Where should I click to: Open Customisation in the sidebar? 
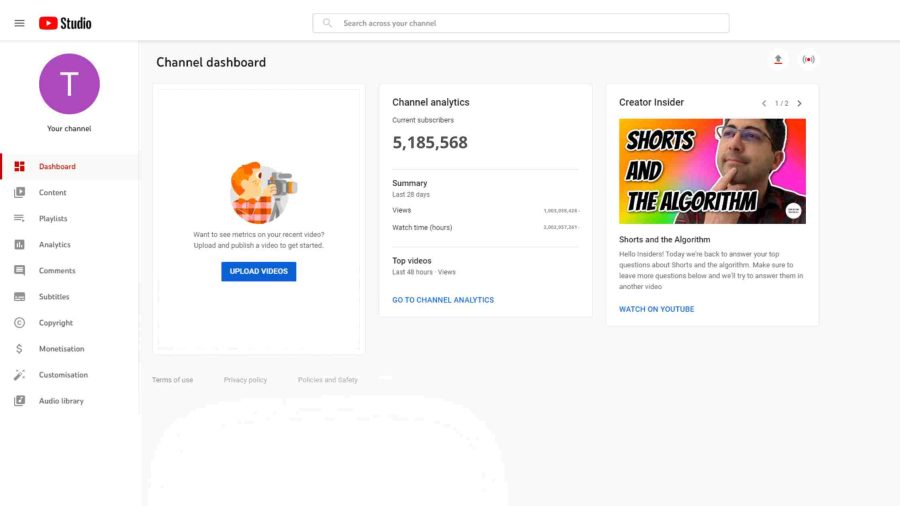point(63,375)
